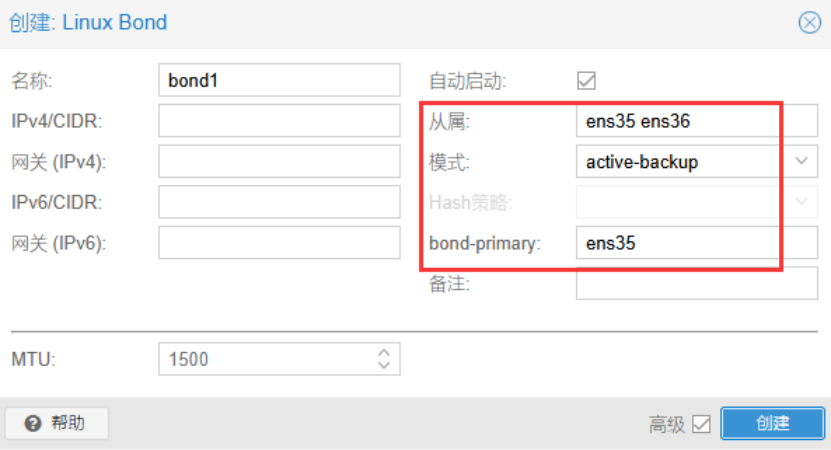The width and height of the screenshot is (831, 450).
Task: Expand the Hash策略 dropdown arrow
Action: click(802, 202)
